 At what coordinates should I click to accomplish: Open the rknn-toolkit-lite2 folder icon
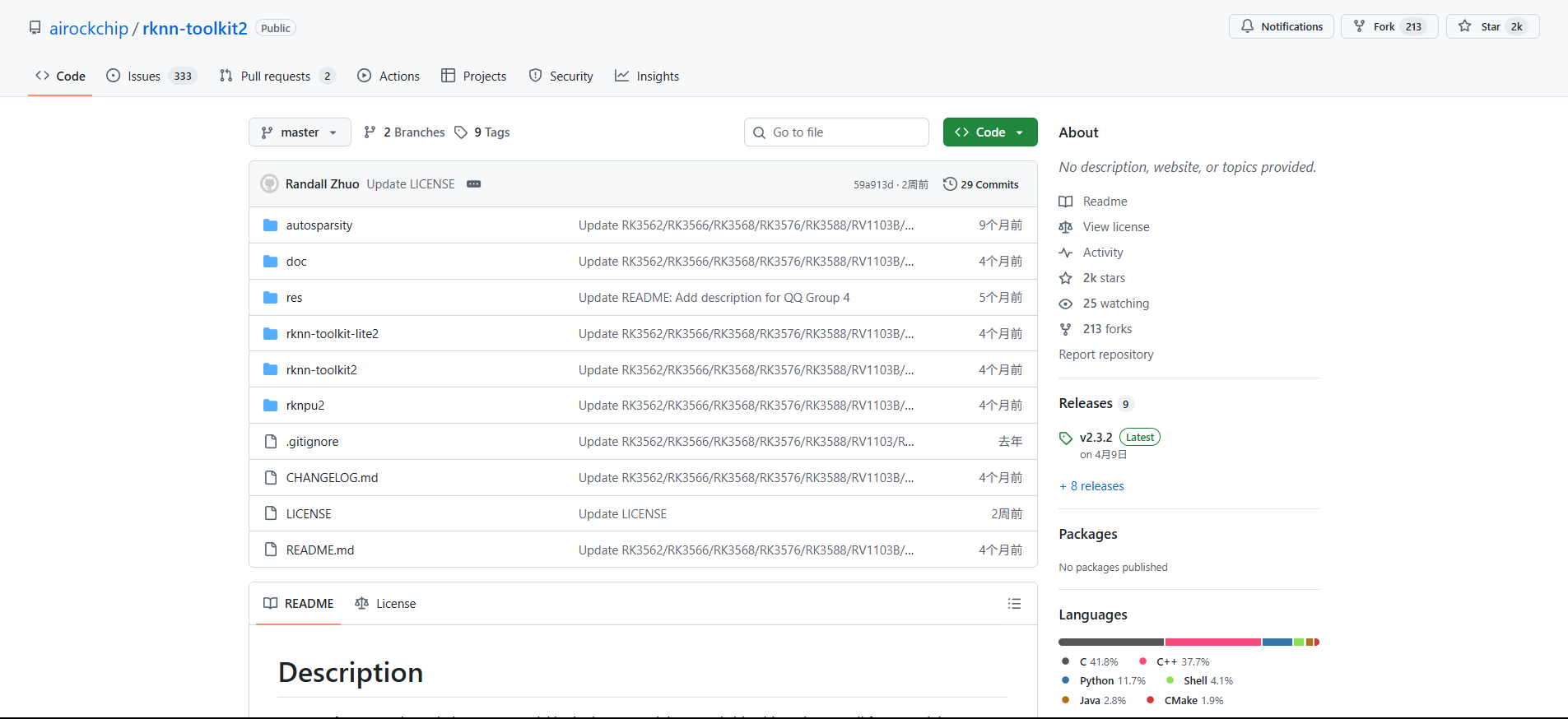[x=270, y=333]
